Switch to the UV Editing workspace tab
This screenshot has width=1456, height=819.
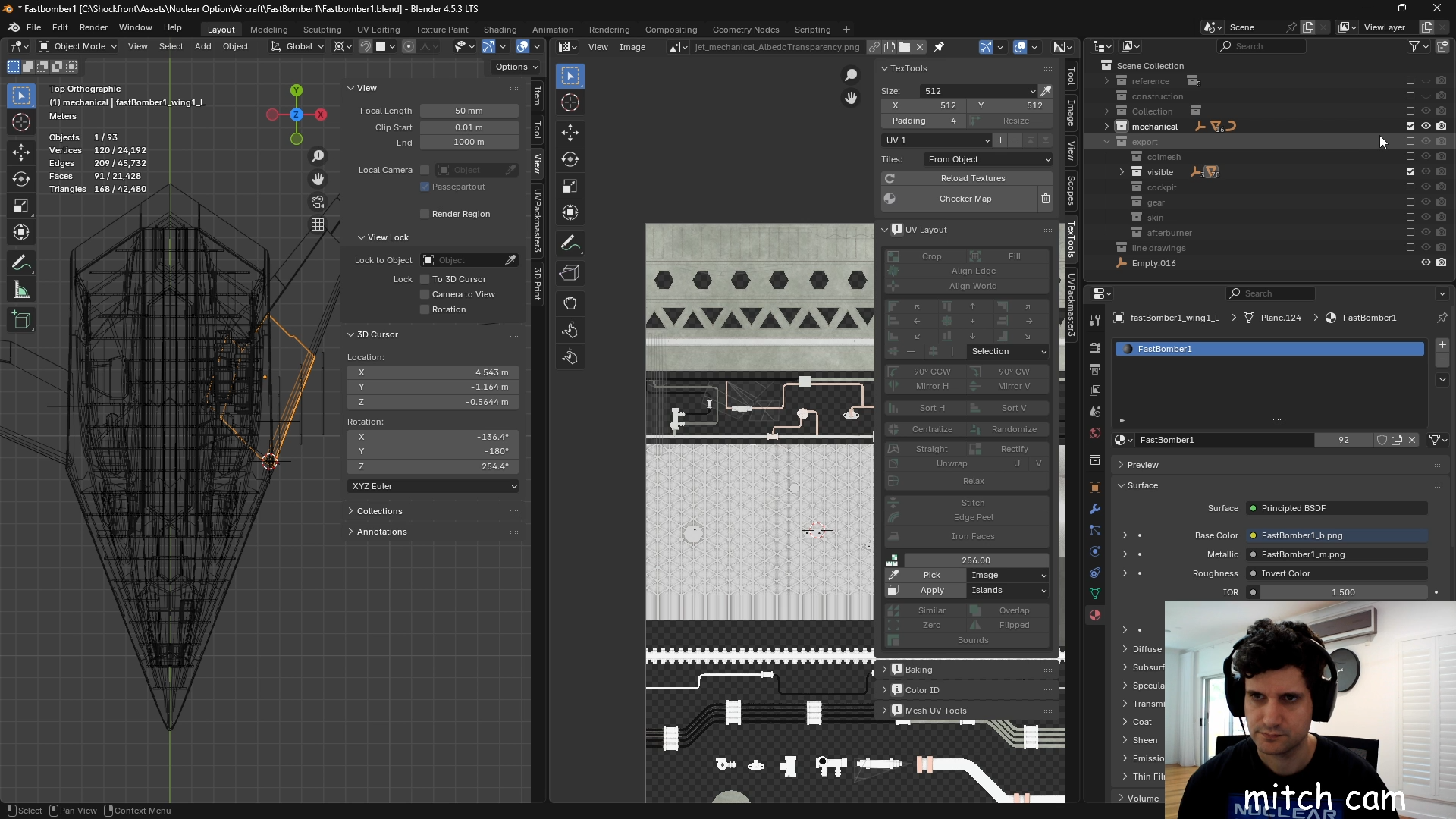pyautogui.click(x=378, y=30)
